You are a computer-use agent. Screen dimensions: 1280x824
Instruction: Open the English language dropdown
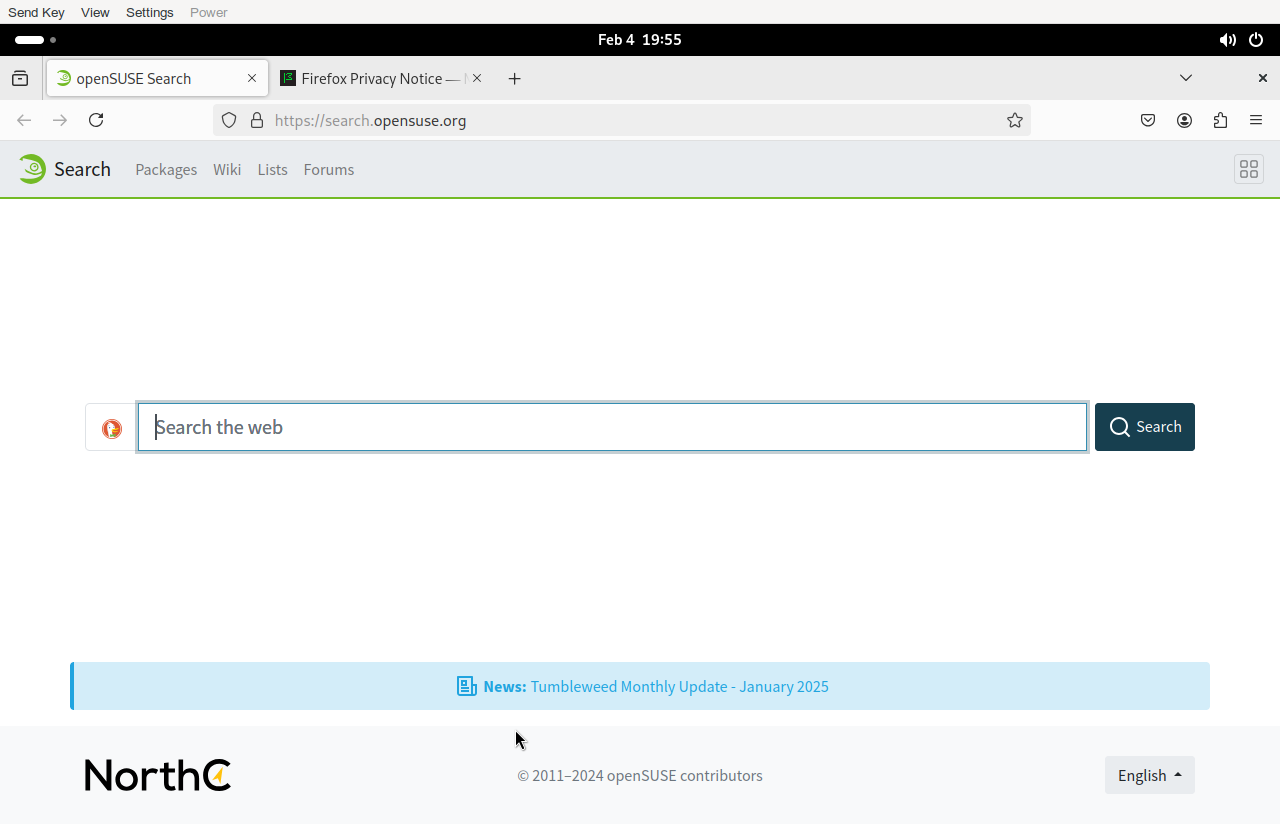[1150, 775]
